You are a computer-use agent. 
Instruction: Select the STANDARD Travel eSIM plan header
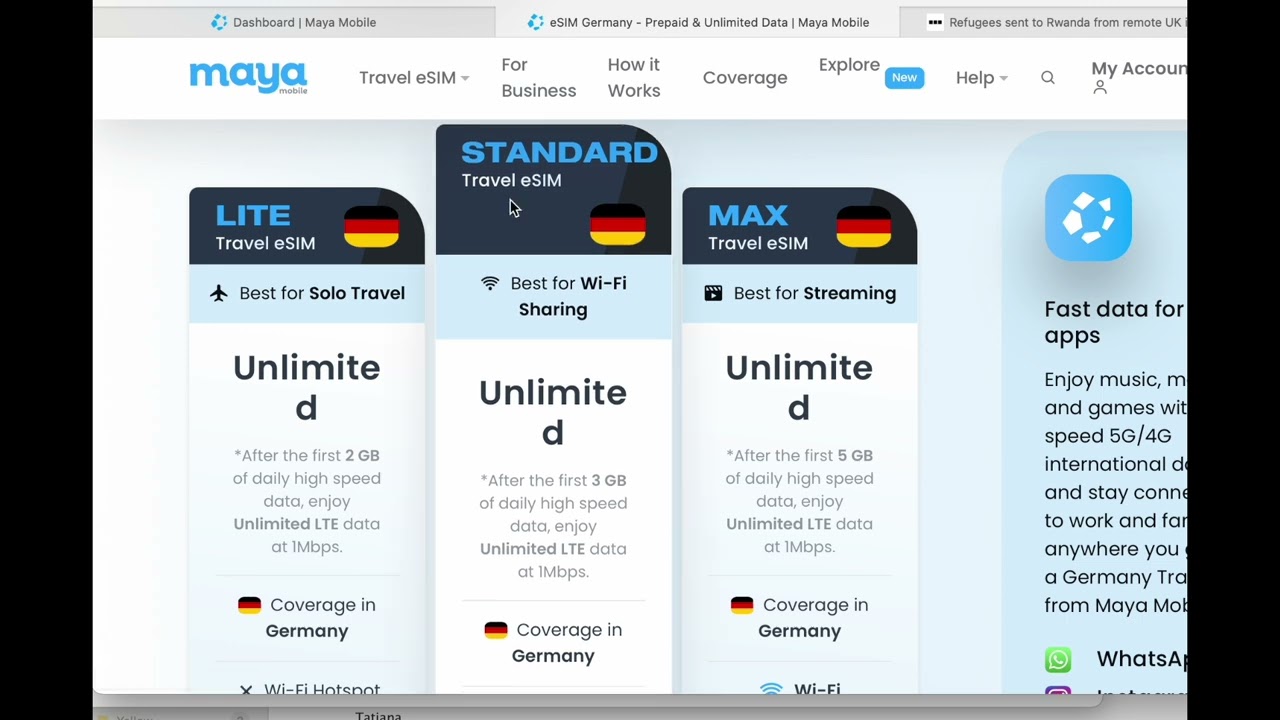click(x=553, y=190)
